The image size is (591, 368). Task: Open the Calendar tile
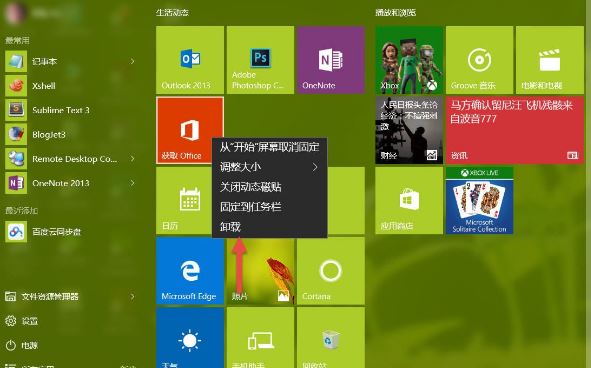[x=184, y=201]
